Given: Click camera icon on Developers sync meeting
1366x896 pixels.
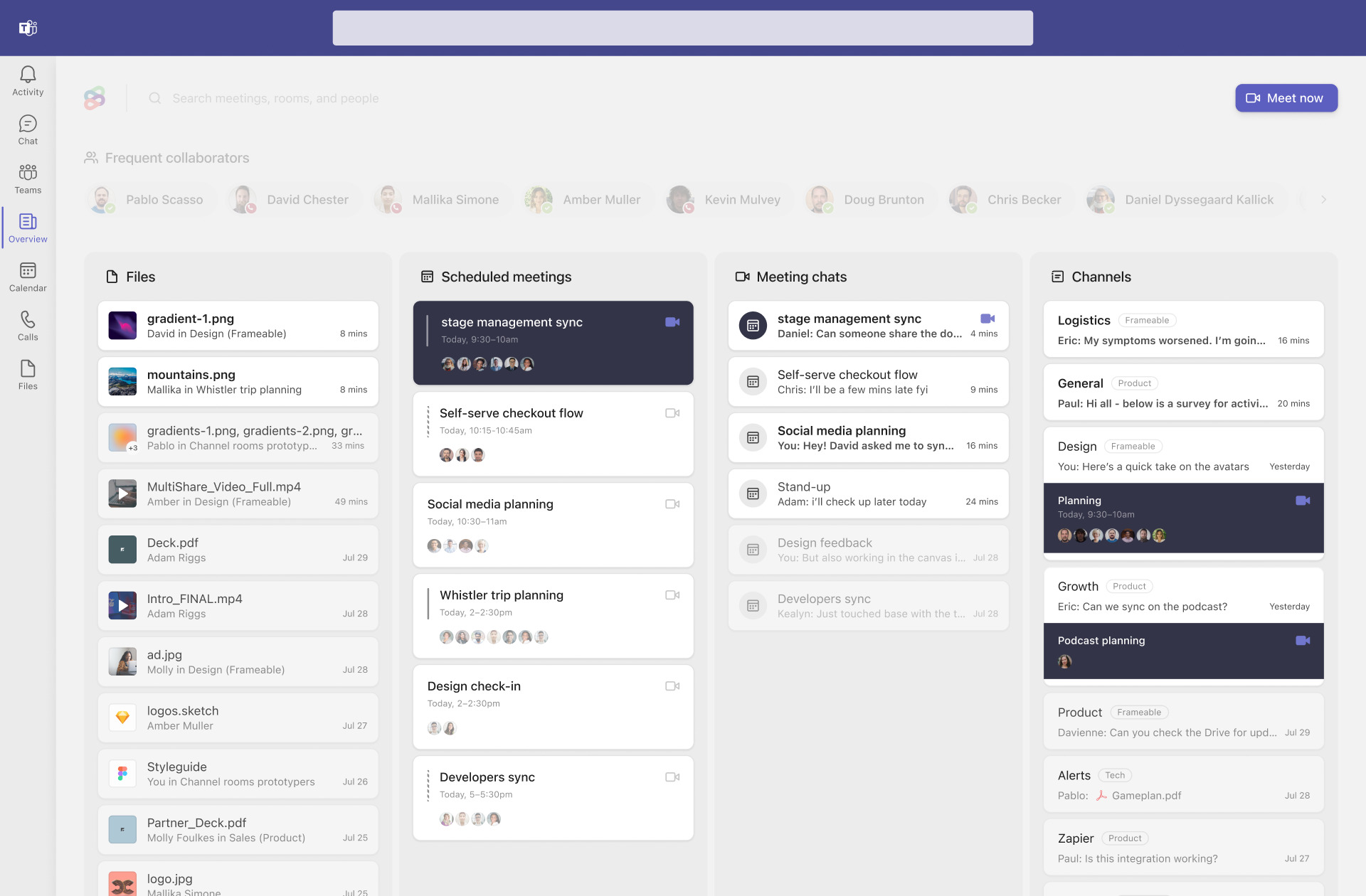Looking at the screenshot, I should (x=672, y=777).
